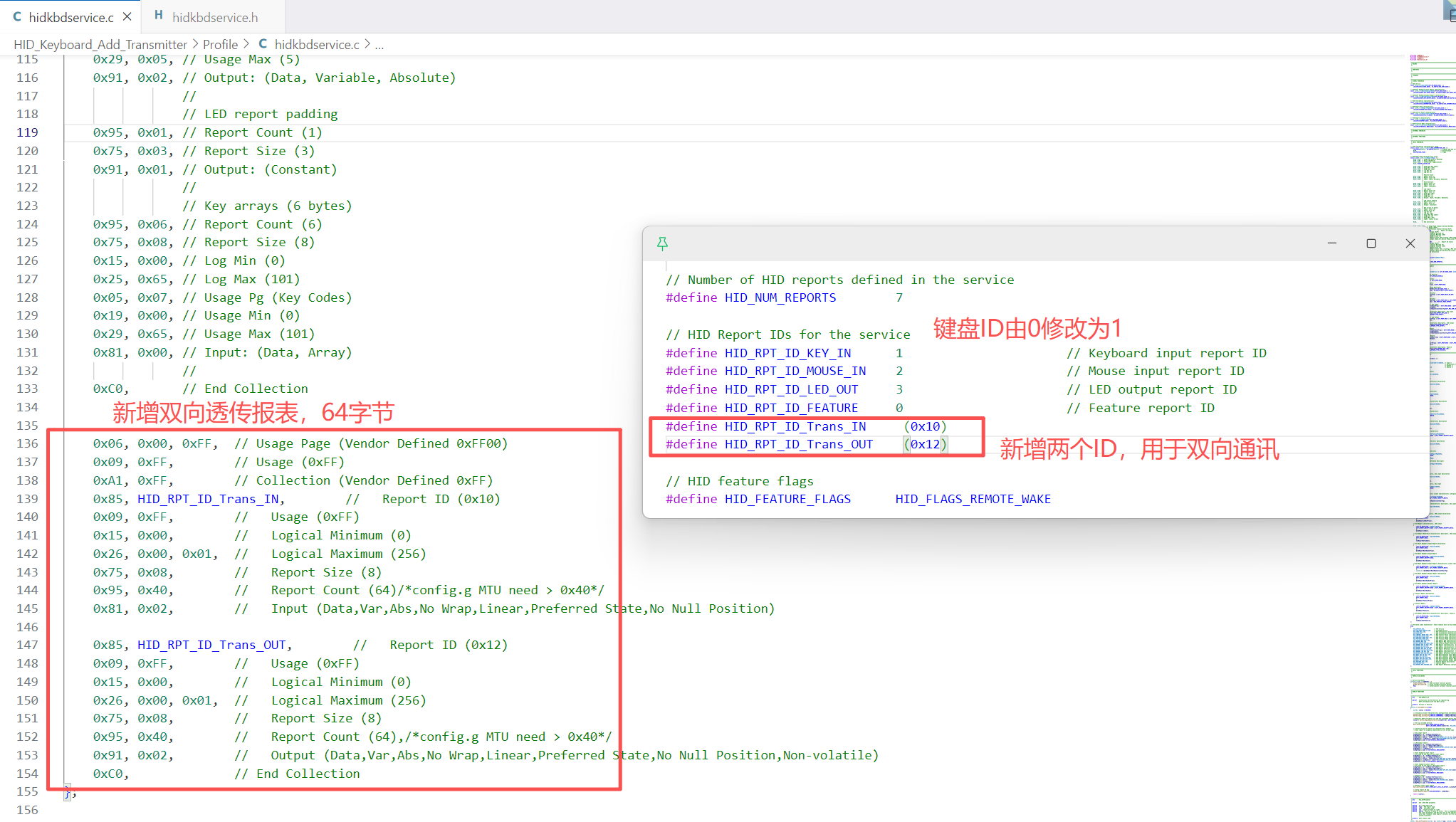1456x822 pixels.
Task: Close the hidkbdservice.c editor tab
Action: (127, 16)
